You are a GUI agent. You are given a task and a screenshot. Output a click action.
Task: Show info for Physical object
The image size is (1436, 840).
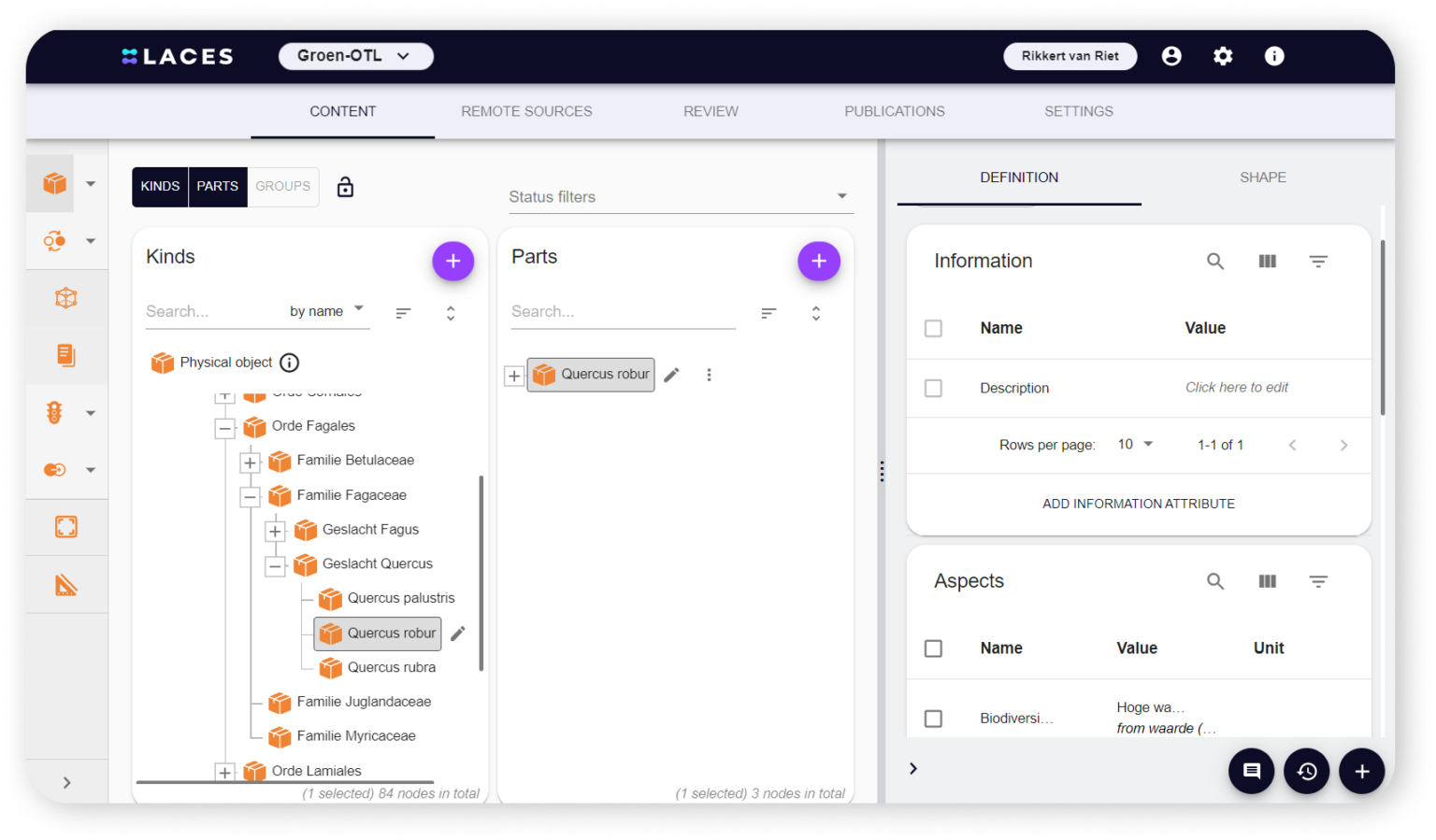click(x=290, y=363)
